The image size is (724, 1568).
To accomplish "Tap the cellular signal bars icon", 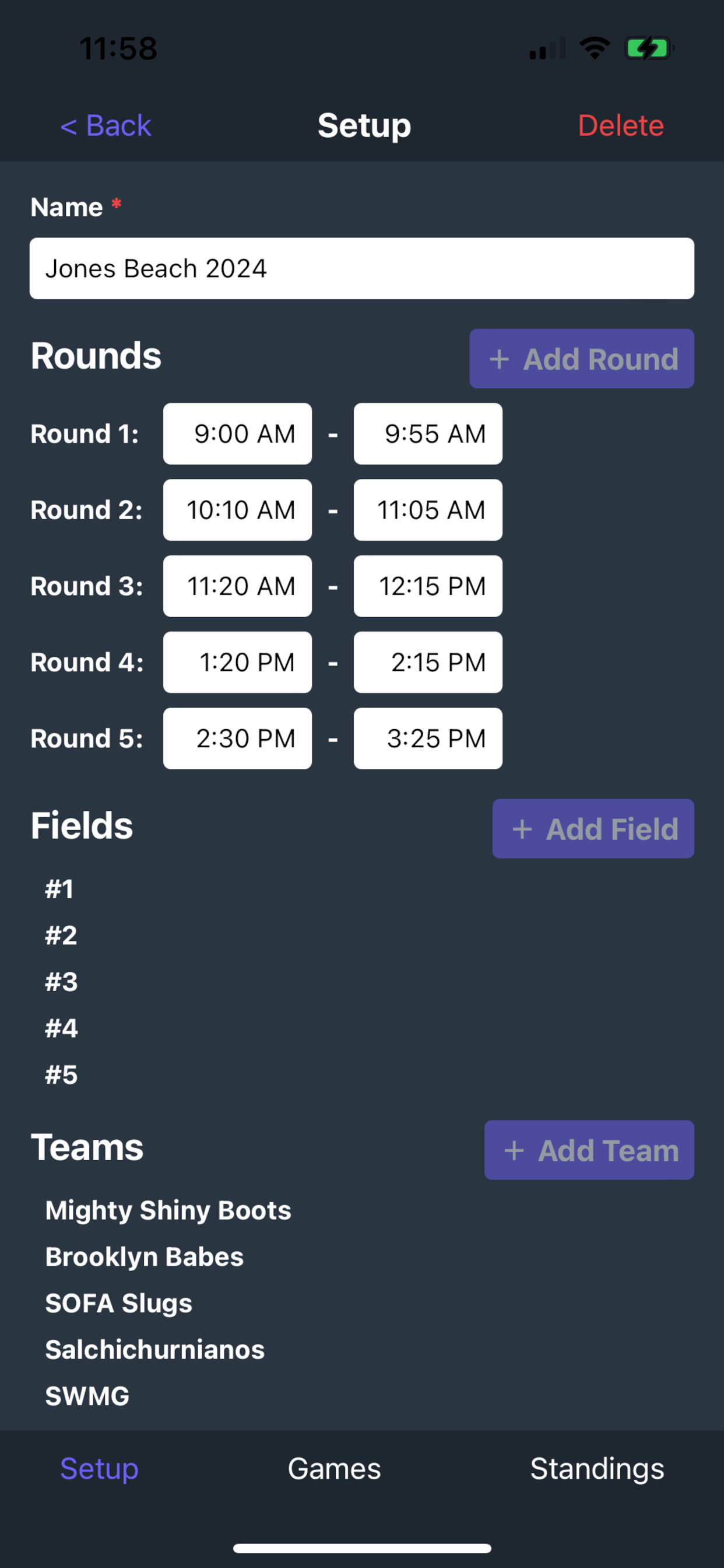I will tap(547, 48).
